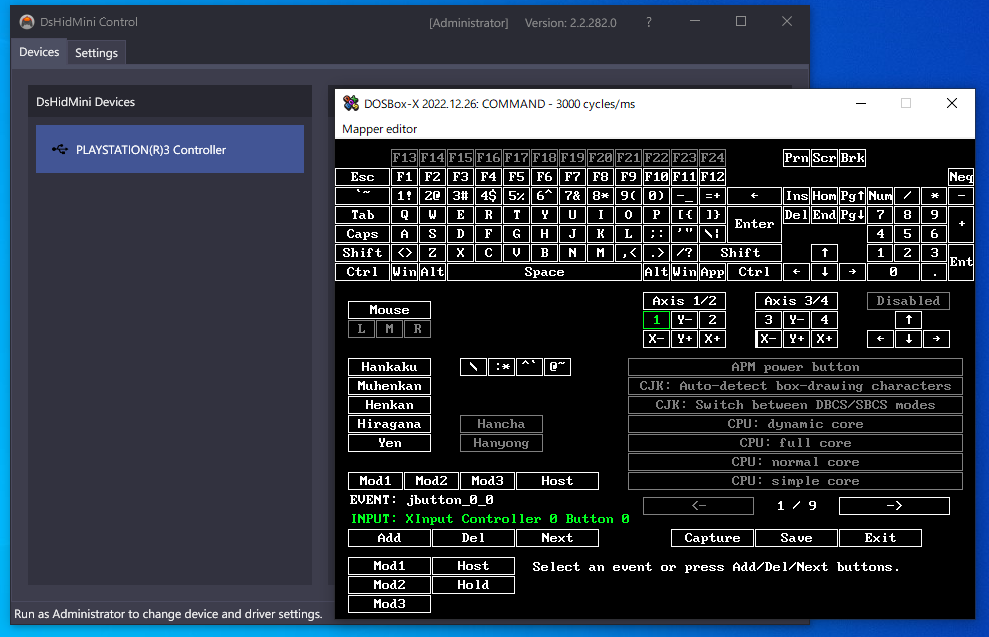Click the APM power button entry

click(793, 366)
